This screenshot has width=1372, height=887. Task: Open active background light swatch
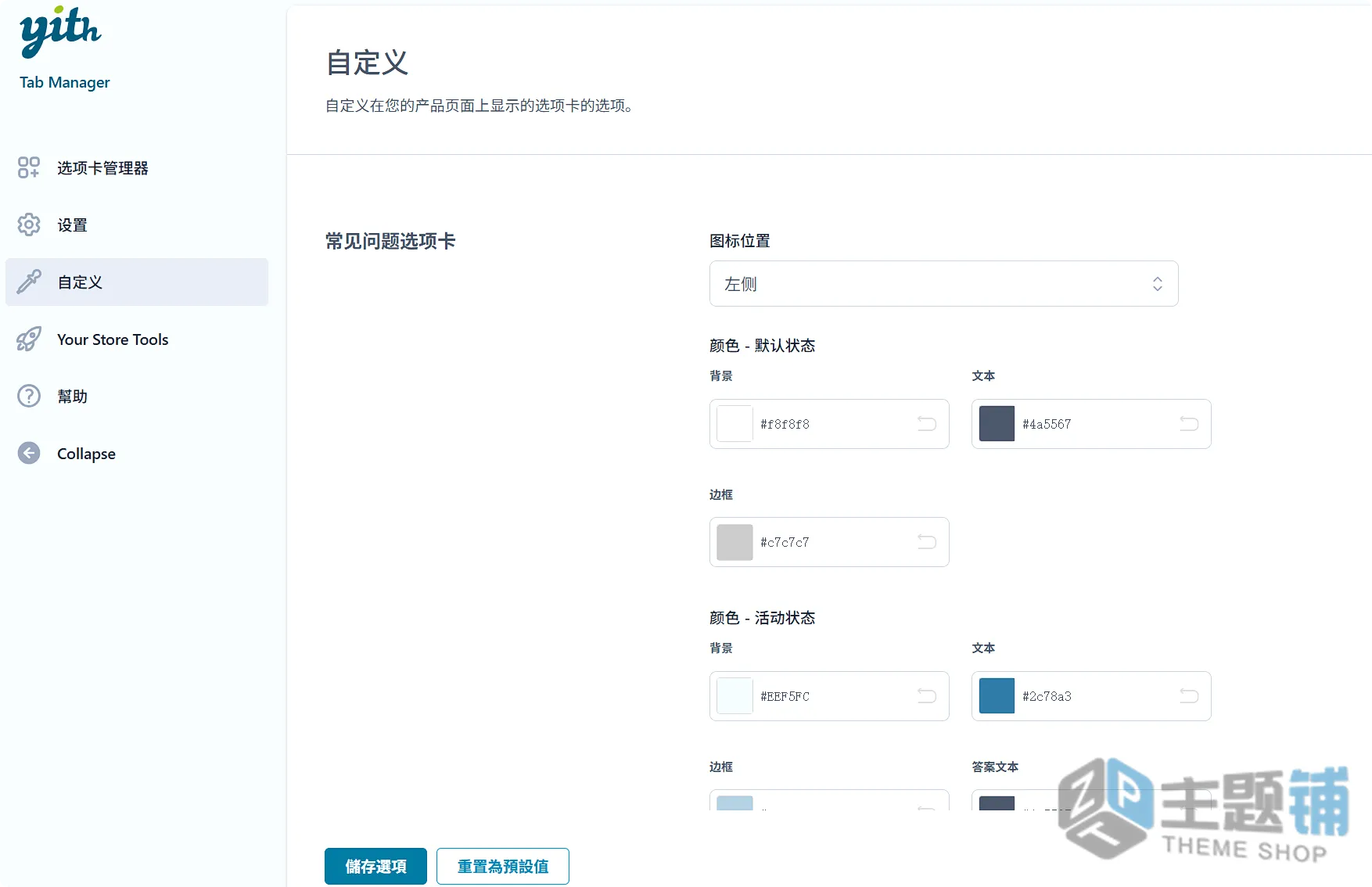(734, 696)
